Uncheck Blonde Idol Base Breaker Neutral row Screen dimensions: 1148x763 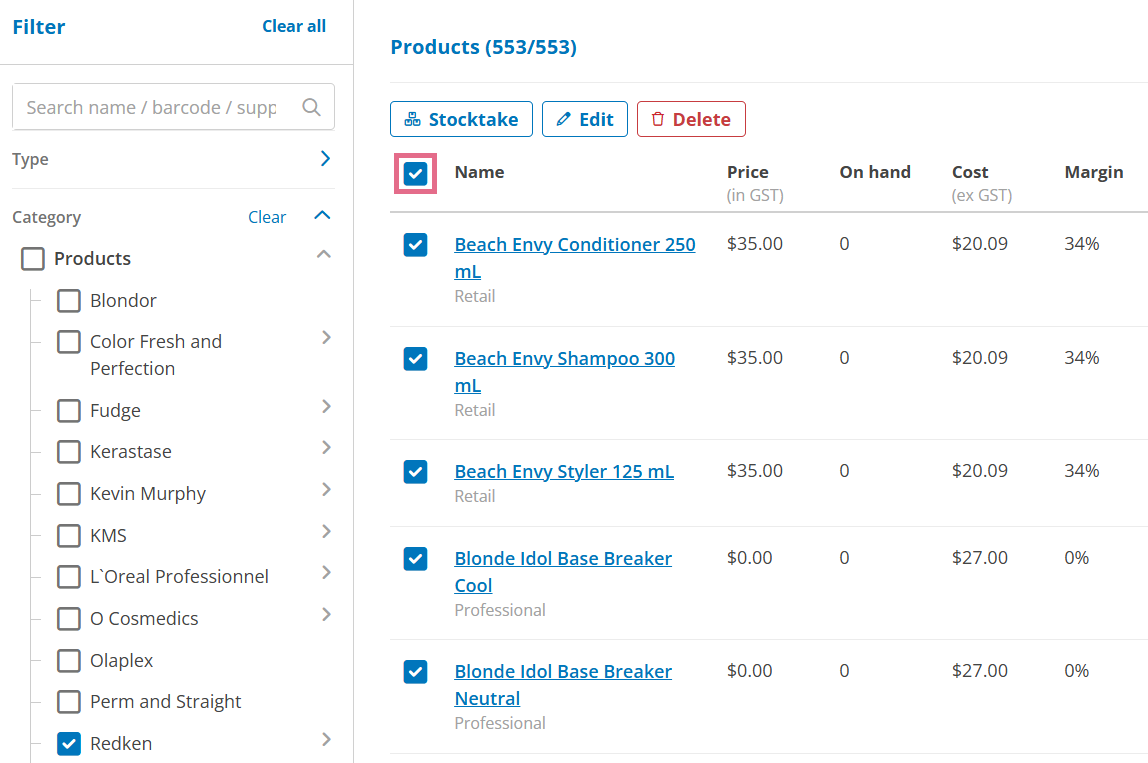pos(415,671)
